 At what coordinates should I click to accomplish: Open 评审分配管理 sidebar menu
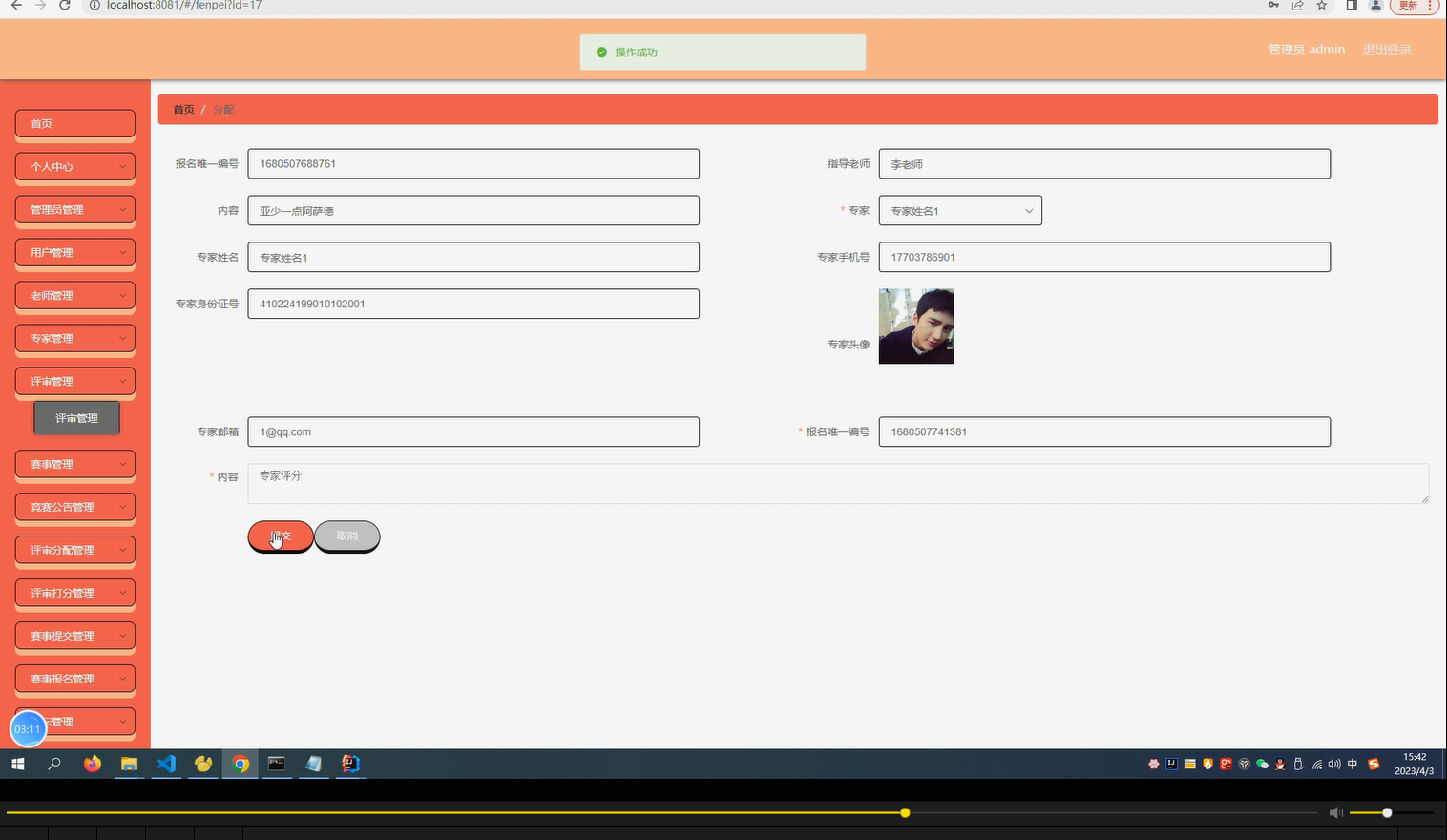point(75,550)
